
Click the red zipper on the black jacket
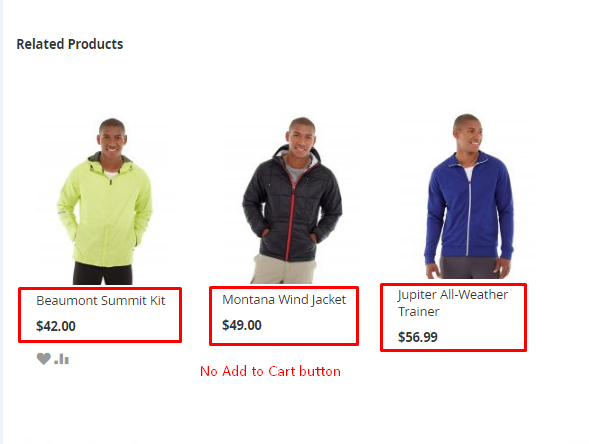coord(290,216)
